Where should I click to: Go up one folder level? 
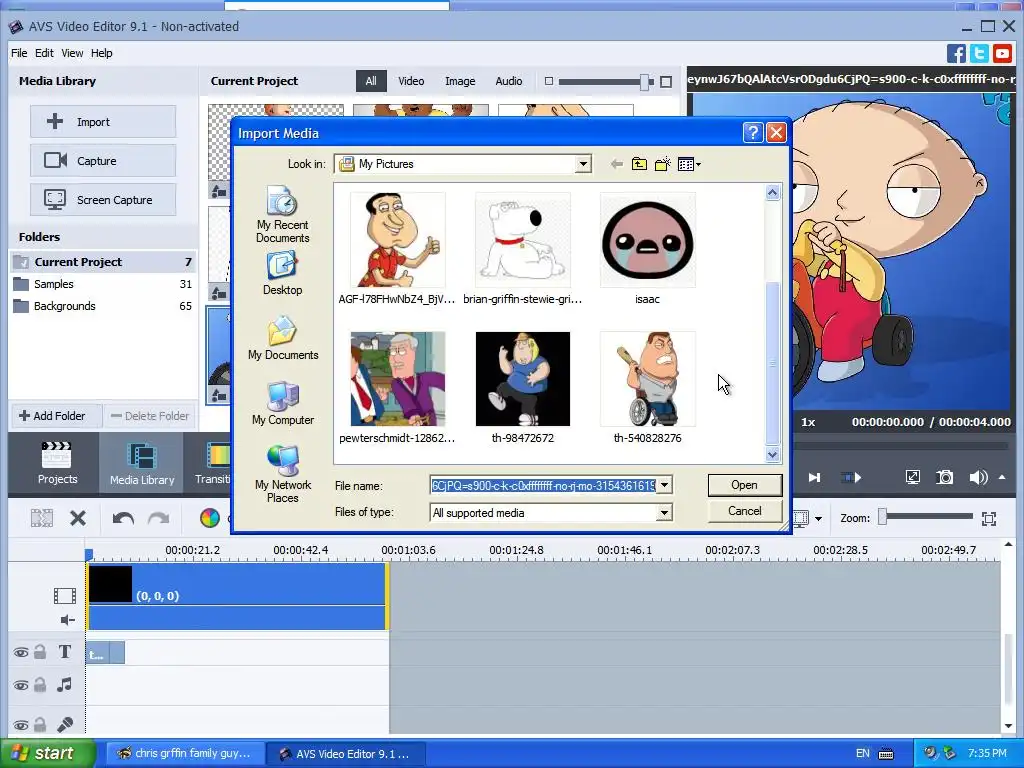click(x=639, y=164)
